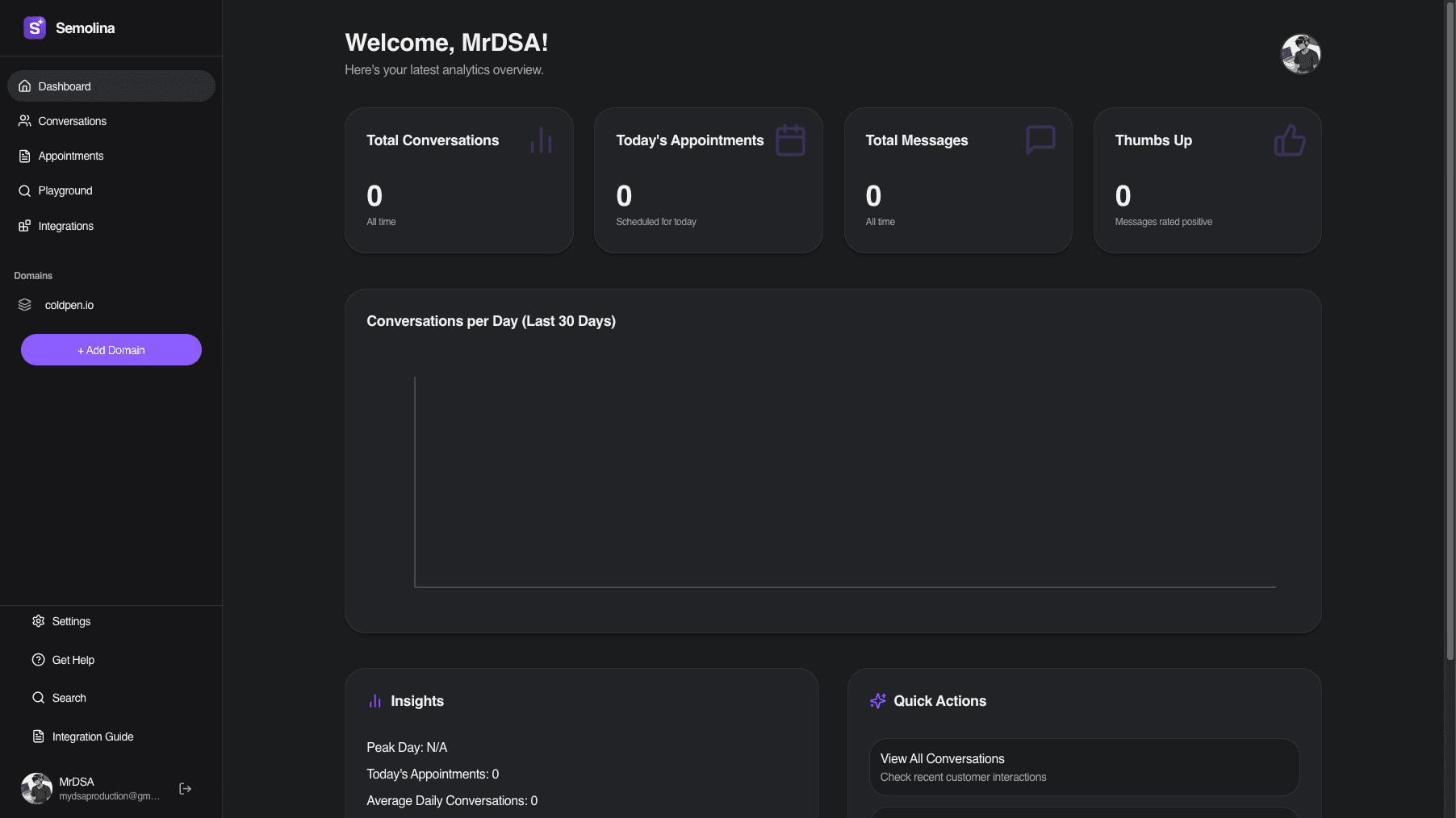Click the profile avatar in top right
The image size is (1456, 818).
tap(1300, 54)
